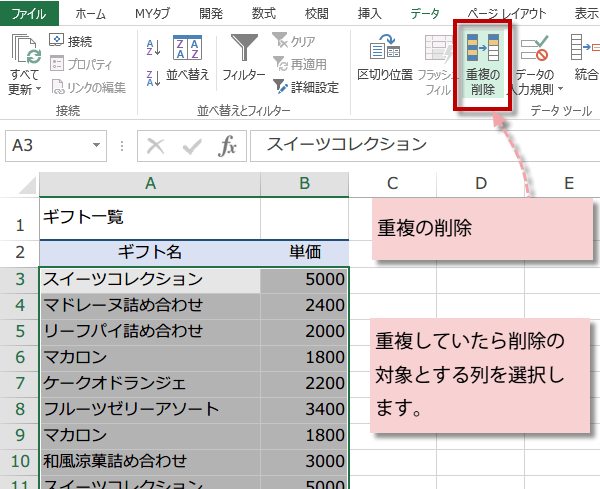600x489 pixels.
Task: Click cell リーフパイ詰め合わせ
Action: coord(150,332)
